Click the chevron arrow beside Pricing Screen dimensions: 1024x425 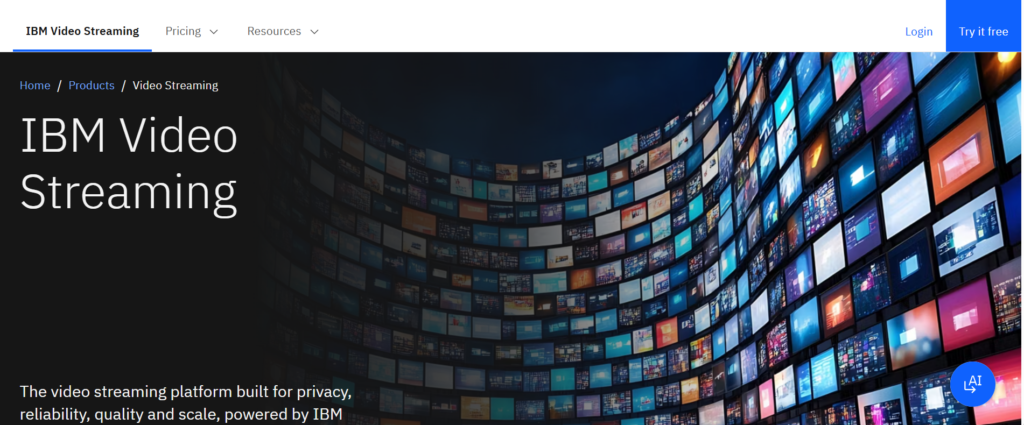click(x=213, y=32)
